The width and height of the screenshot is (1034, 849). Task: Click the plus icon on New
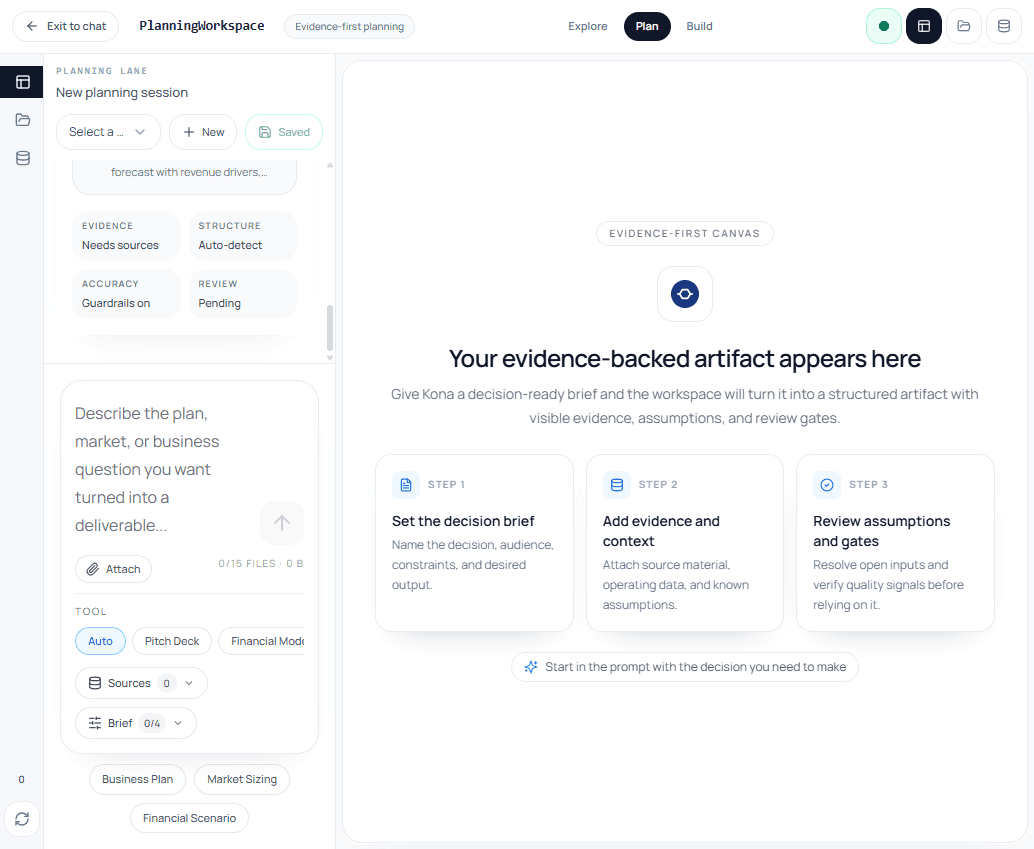pyautogui.click(x=189, y=132)
